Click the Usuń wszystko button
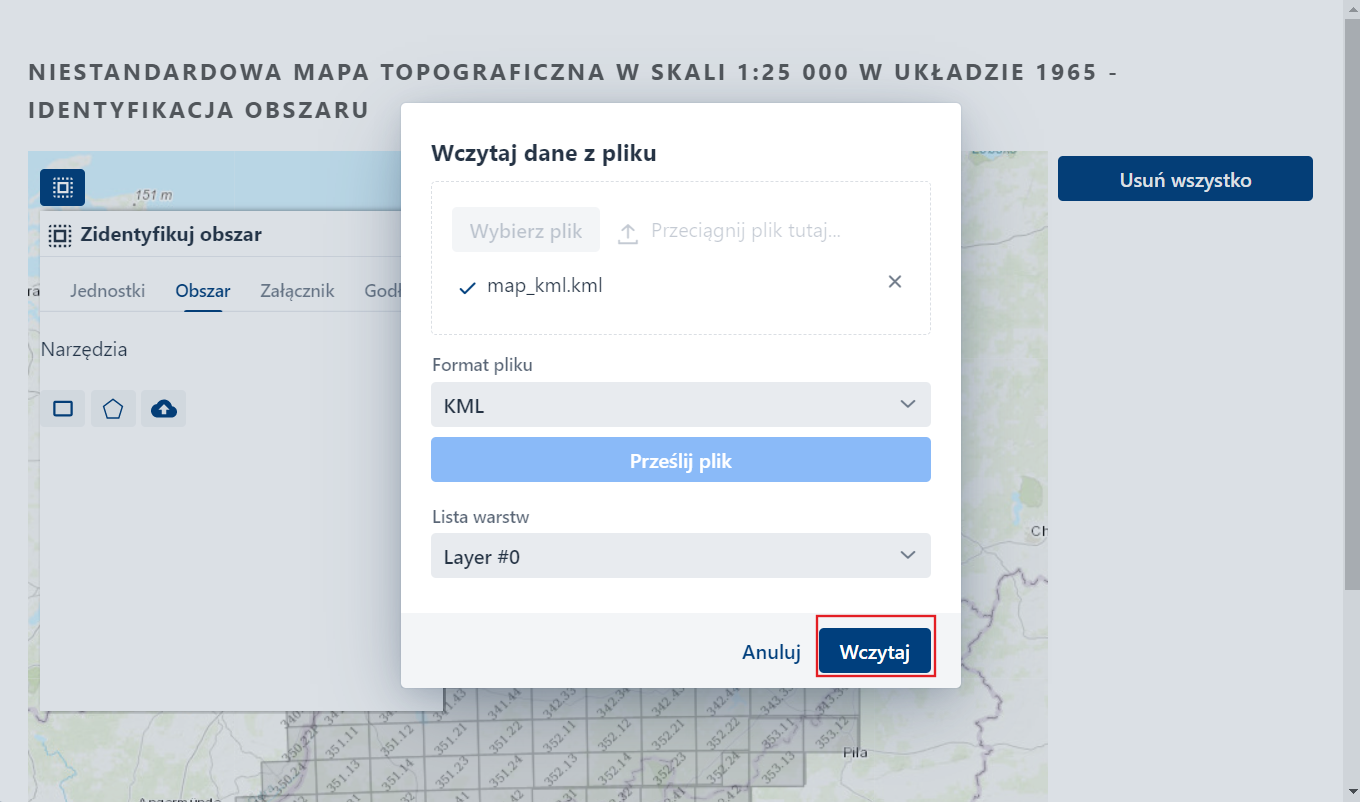 click(x=1184, y=178)
